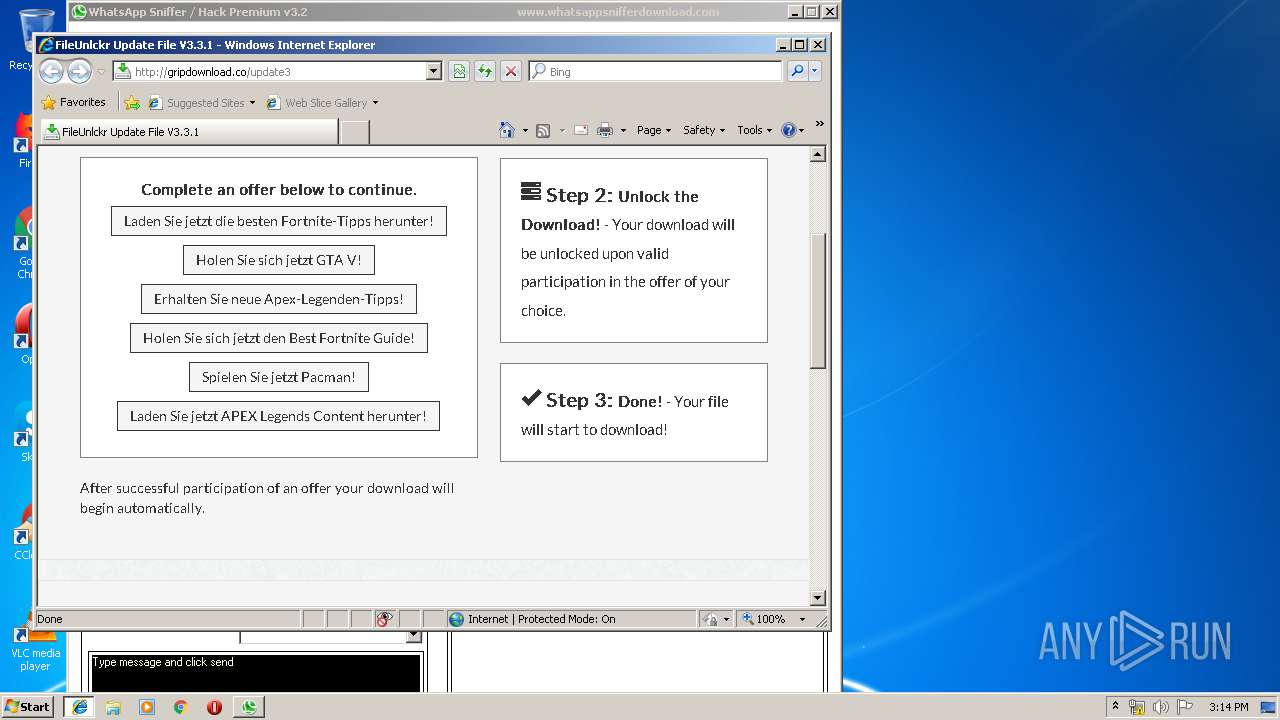The image size is (1280, 720).
Task: Click the page scrollbar up arrow
Action: point(818,154)
